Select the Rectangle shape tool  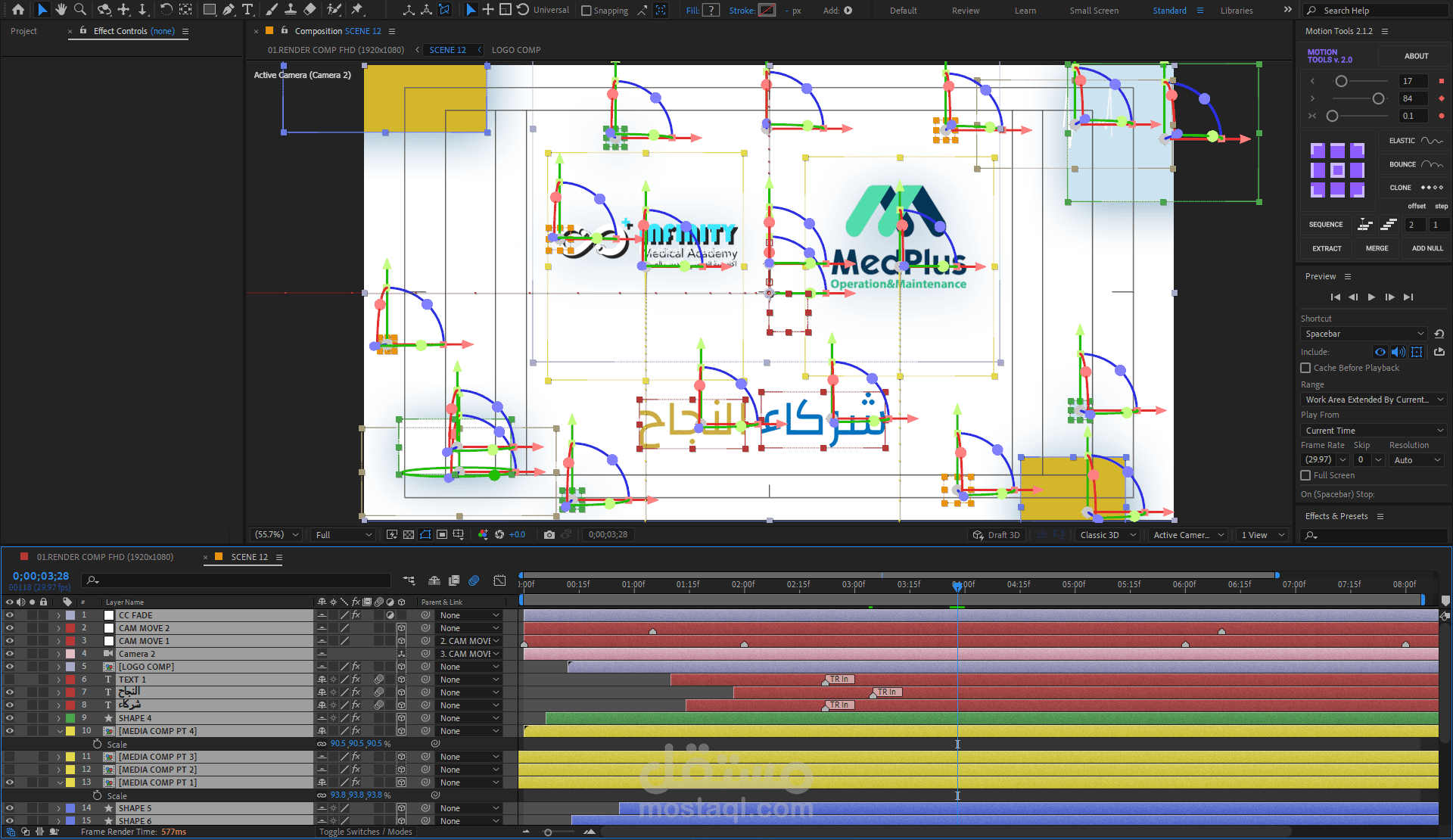(210, 10)
